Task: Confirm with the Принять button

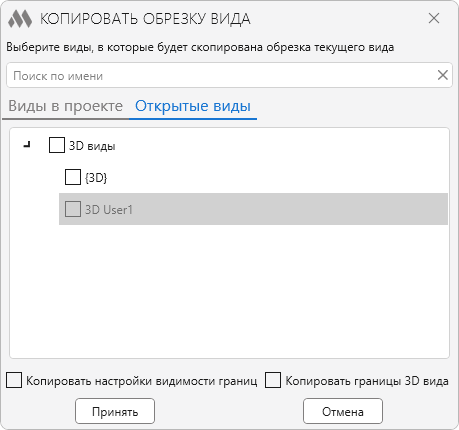Action: pos(115,411)
